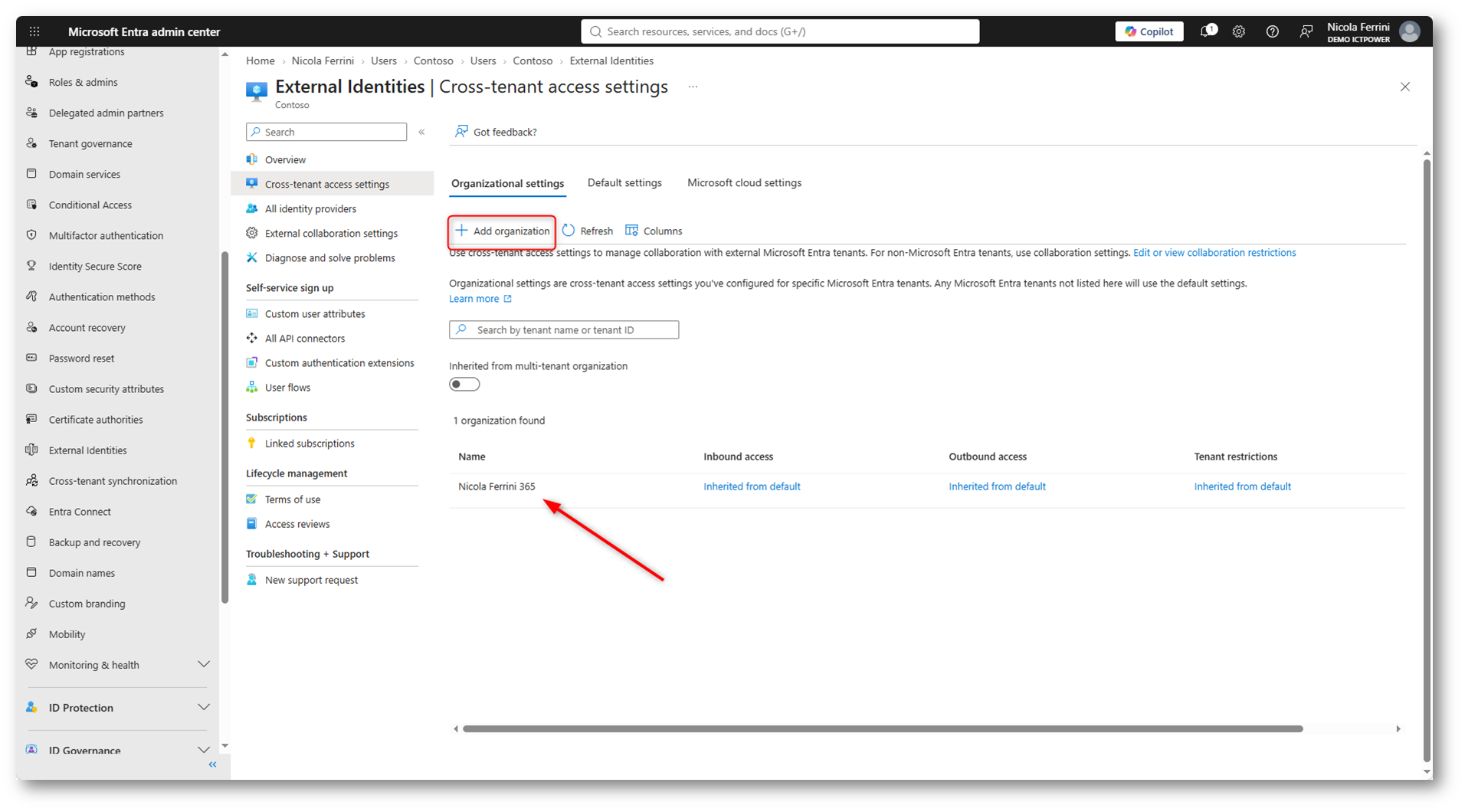Click the Certificate authorities icon
The image size is (1465, 812).
[31, 419]
